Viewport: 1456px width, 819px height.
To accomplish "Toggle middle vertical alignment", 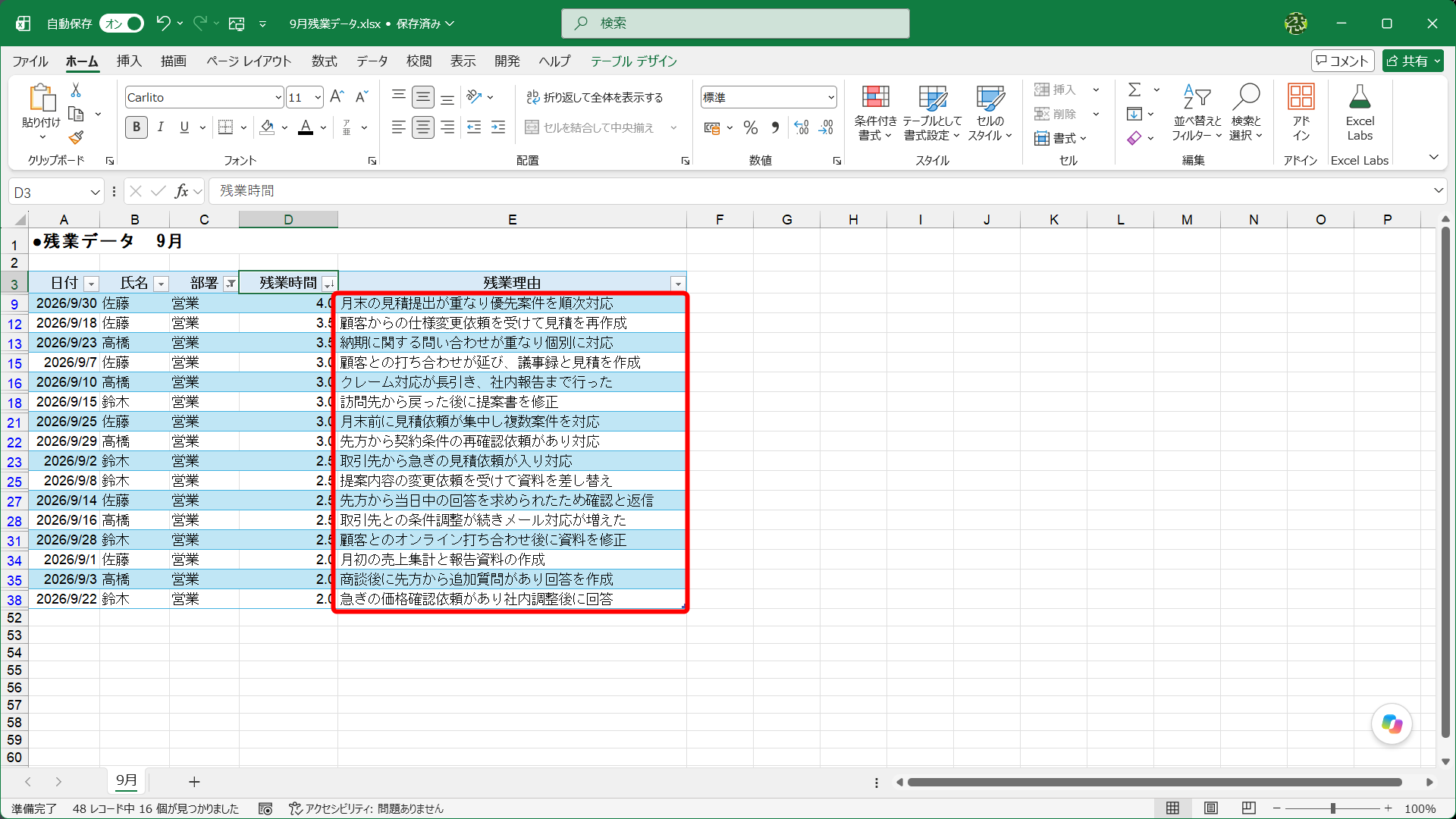I will pos(423,97).
